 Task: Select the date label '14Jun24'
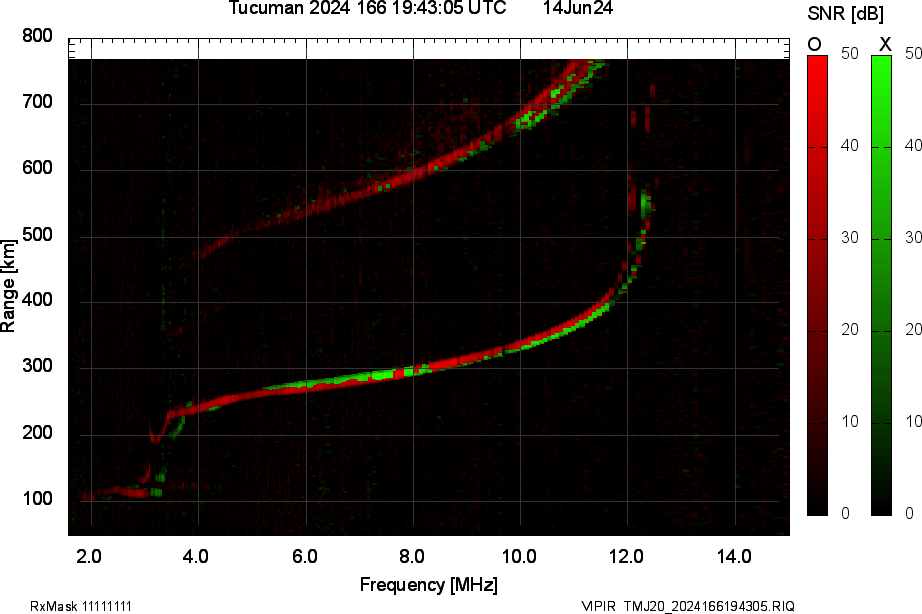click(x=577, y=8)
